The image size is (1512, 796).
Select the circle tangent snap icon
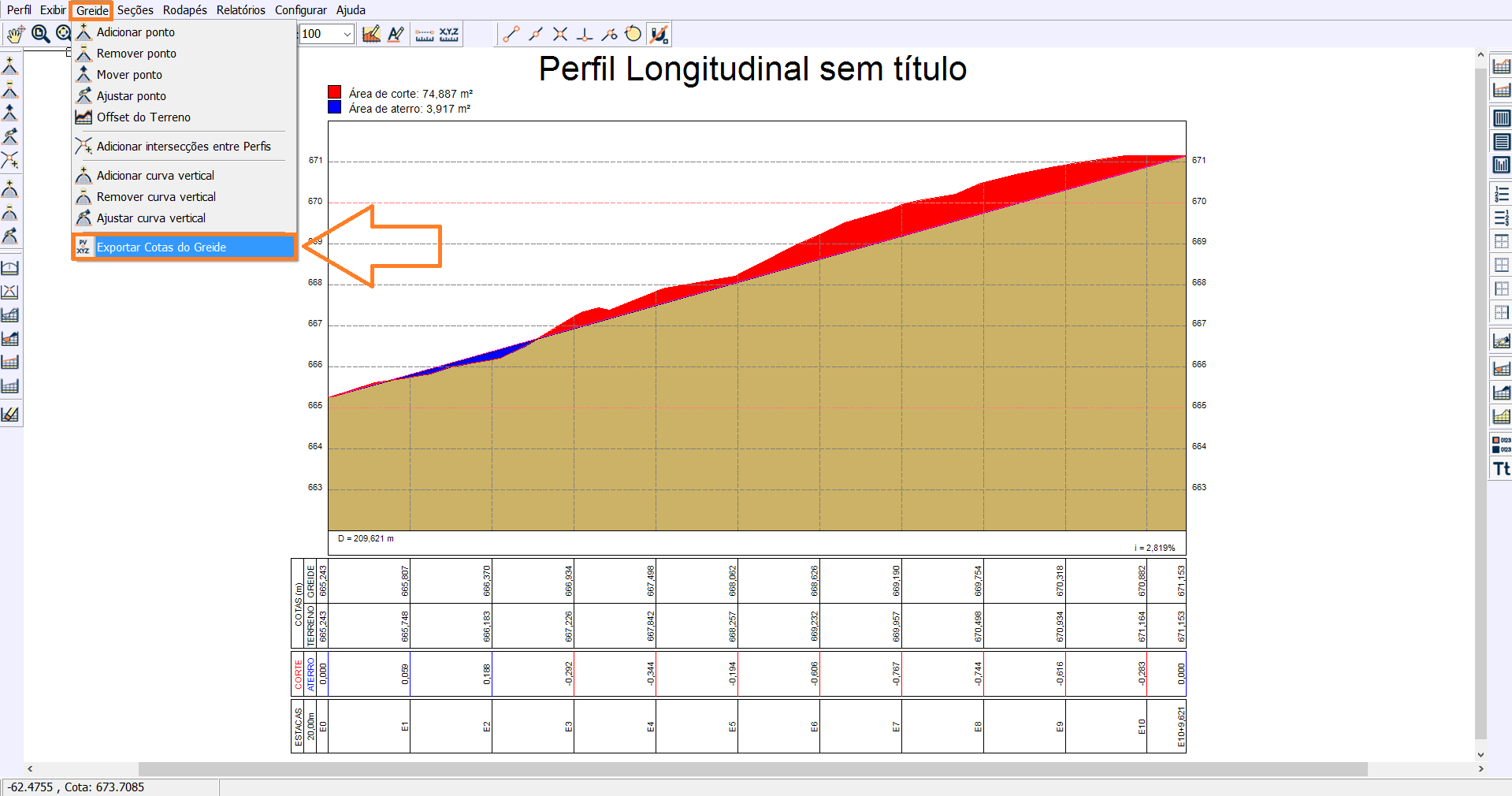(x=633, y=34)
